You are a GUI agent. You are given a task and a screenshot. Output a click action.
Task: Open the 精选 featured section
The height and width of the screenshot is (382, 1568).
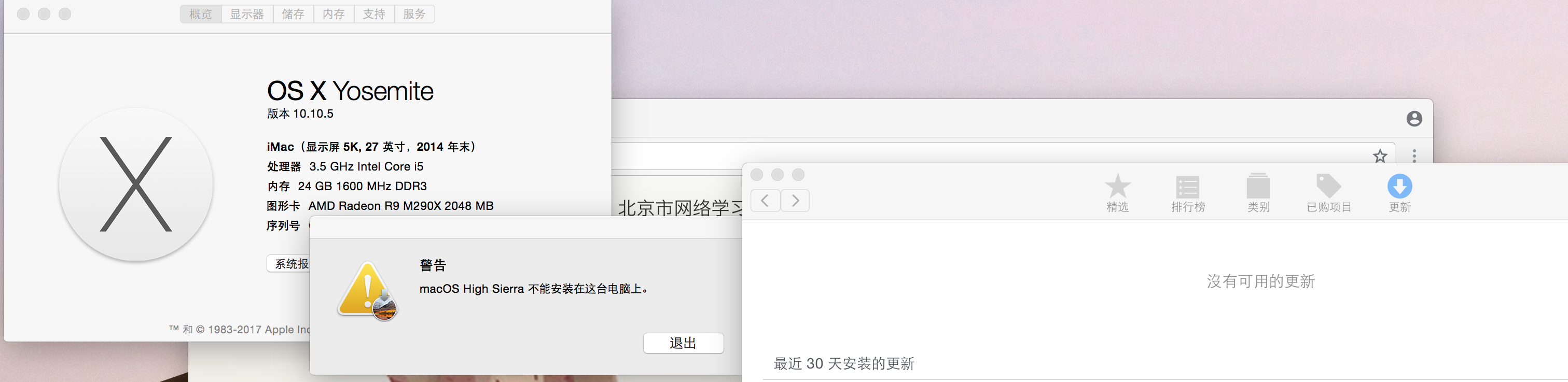pyautogui.click(x=1118, y=193)
